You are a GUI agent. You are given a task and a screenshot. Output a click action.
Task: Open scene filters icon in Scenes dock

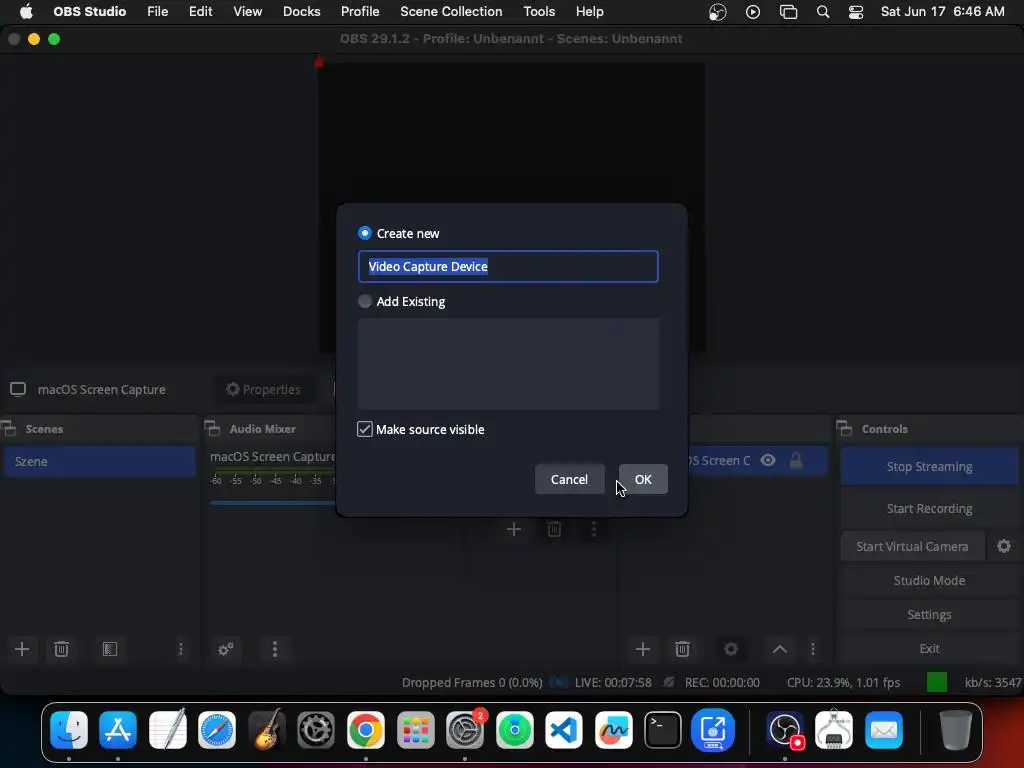tap(110, 648)
